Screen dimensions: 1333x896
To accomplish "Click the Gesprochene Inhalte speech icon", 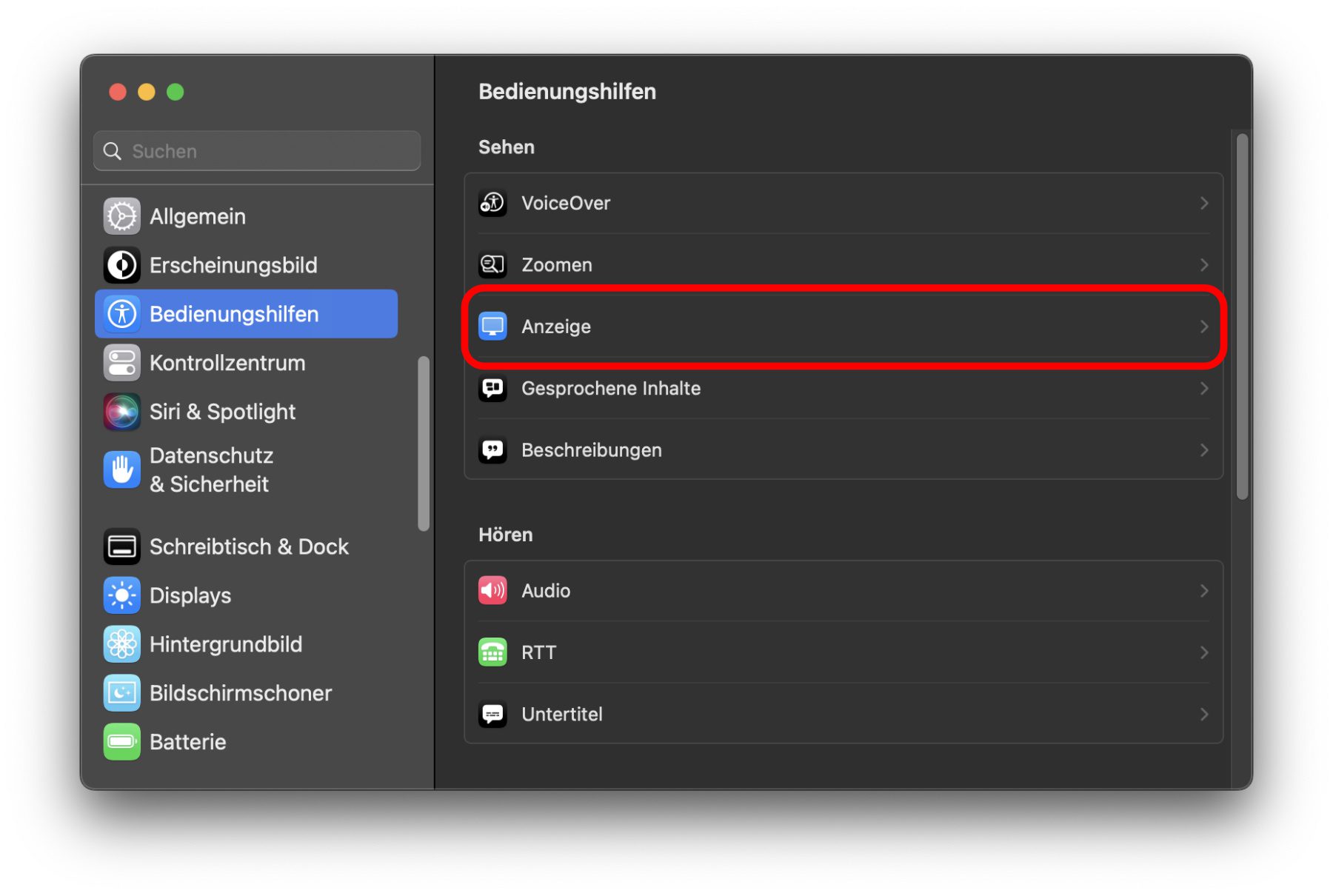I will coord(492,388).
